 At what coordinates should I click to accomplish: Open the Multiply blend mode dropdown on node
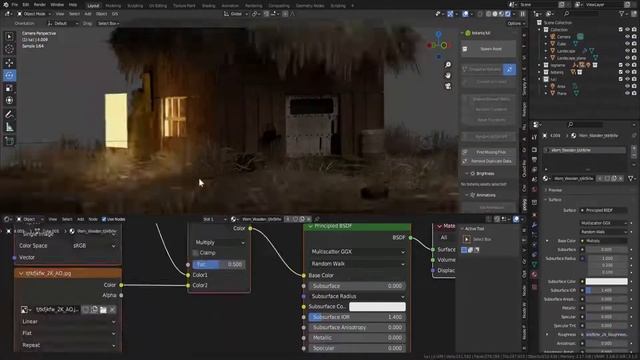(220, 242)
